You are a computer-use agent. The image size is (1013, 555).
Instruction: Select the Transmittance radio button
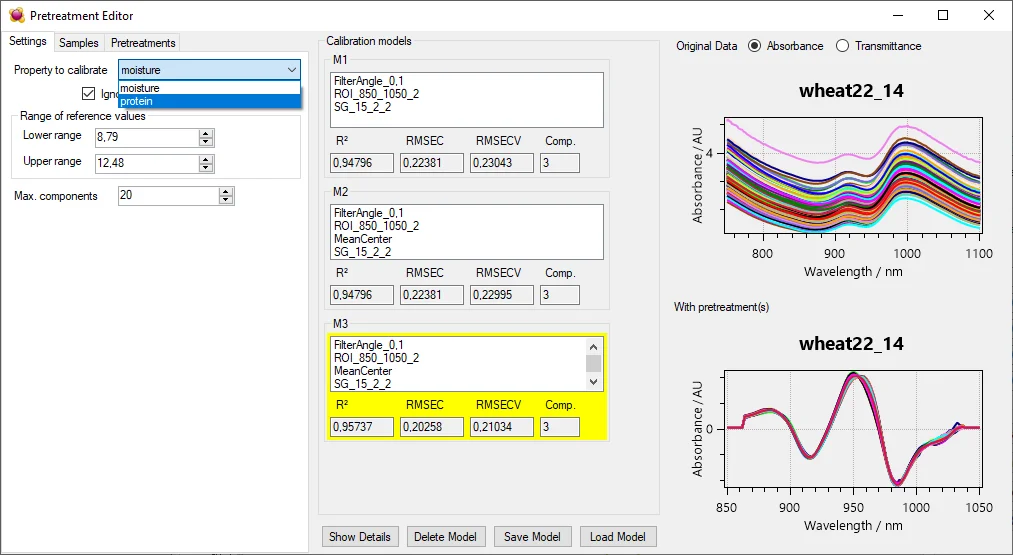(842, 46)
